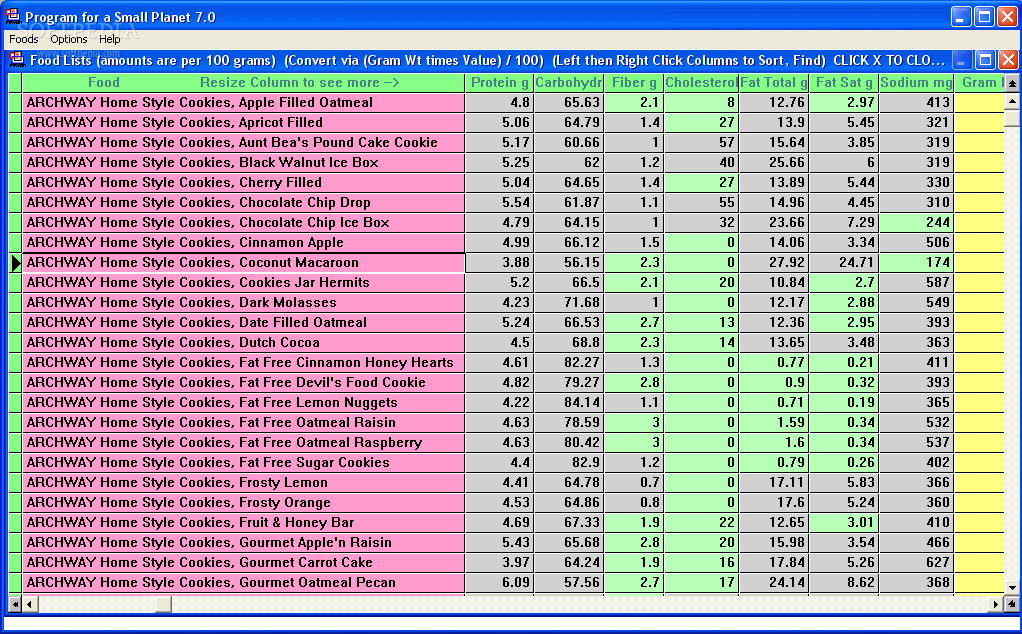
Task: Sort by the Sodium mg column header
Action: (x=916, y=83)
